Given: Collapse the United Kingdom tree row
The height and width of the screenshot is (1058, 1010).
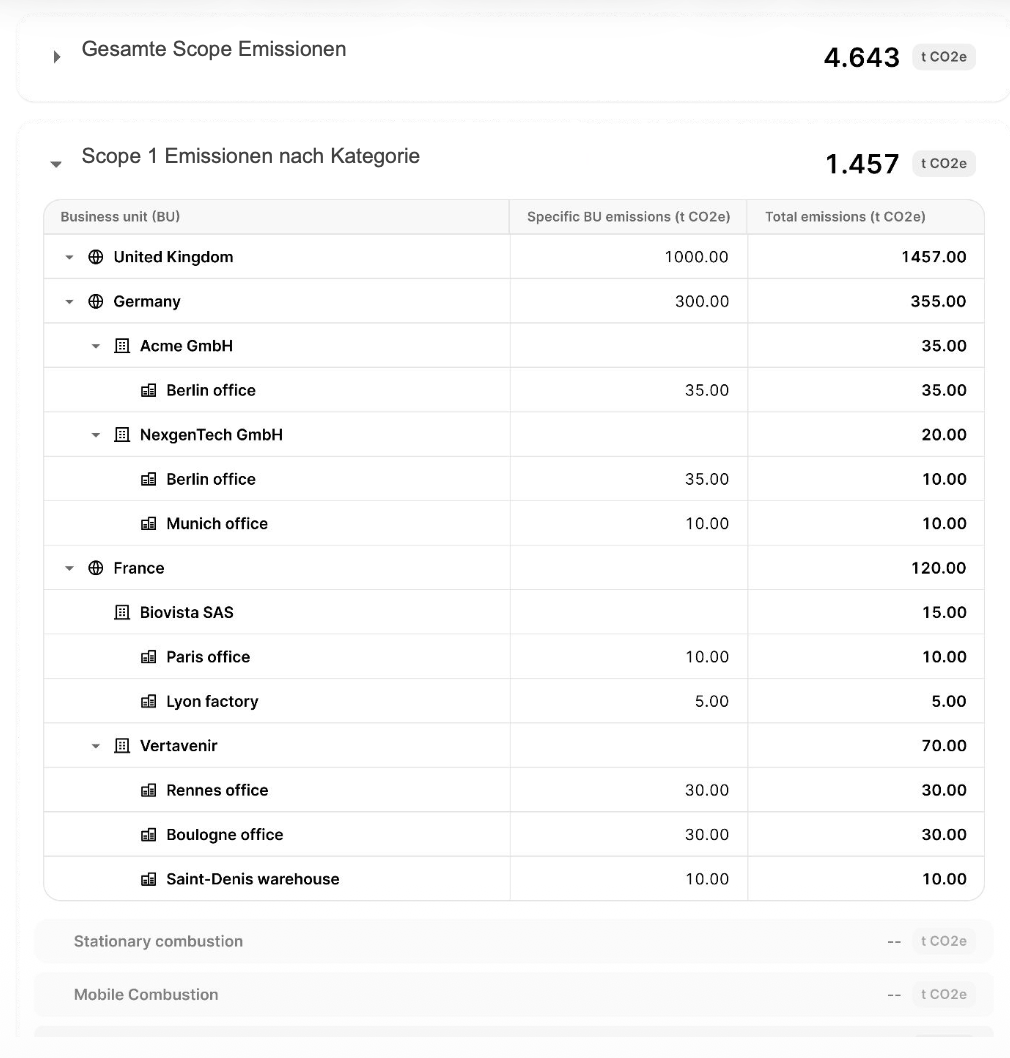Looking at the screenshot, I should pyautogui.click(x=68, y=256).
